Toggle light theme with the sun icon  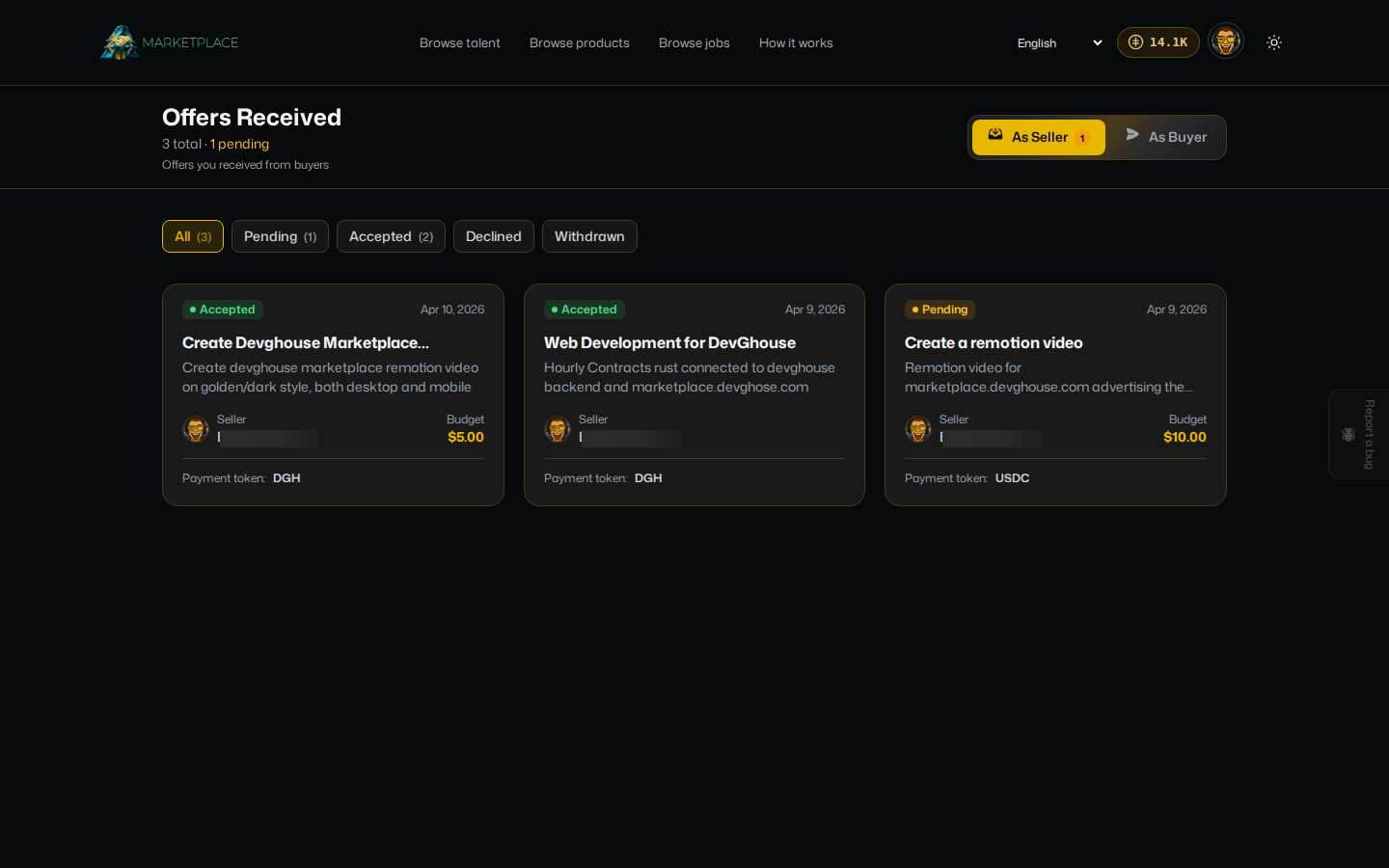pos(1274,42)
